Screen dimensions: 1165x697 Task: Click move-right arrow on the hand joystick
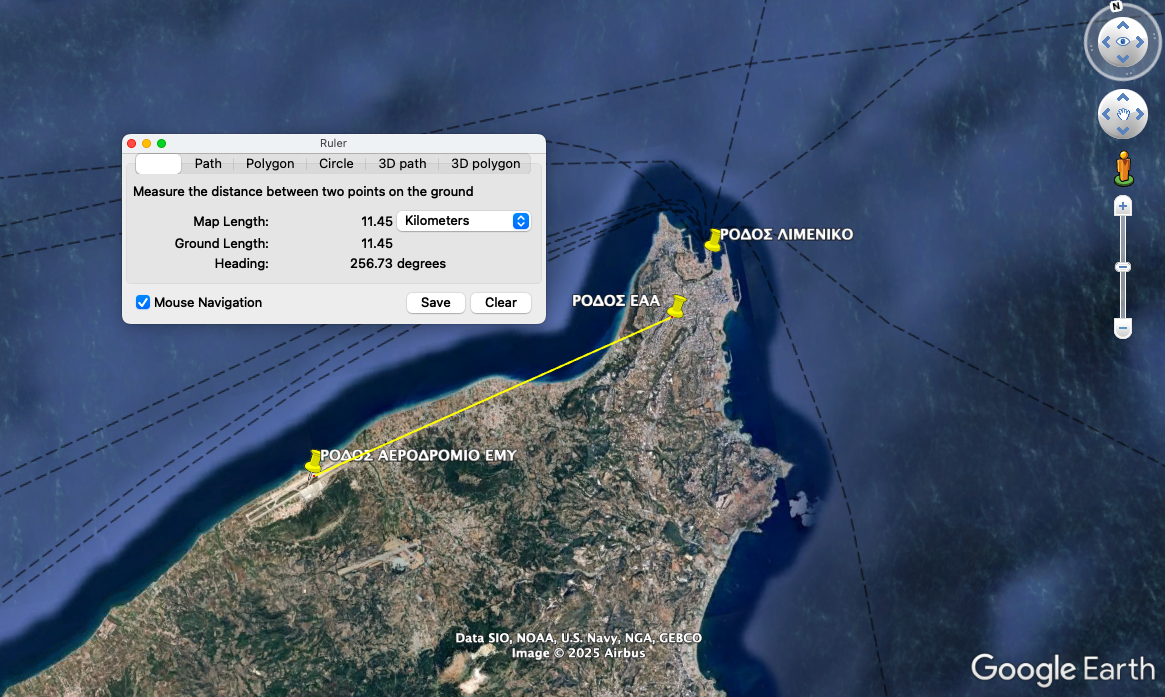[x=1140, y=114]
